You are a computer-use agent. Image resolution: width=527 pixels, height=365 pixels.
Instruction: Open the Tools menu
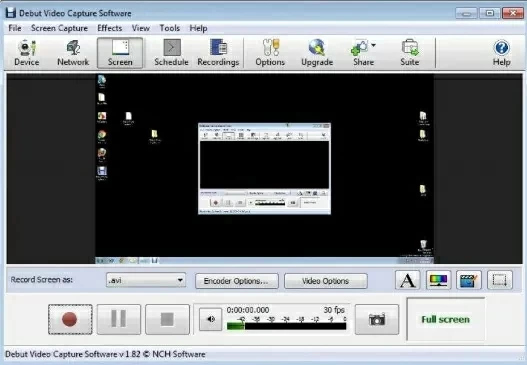170,28
